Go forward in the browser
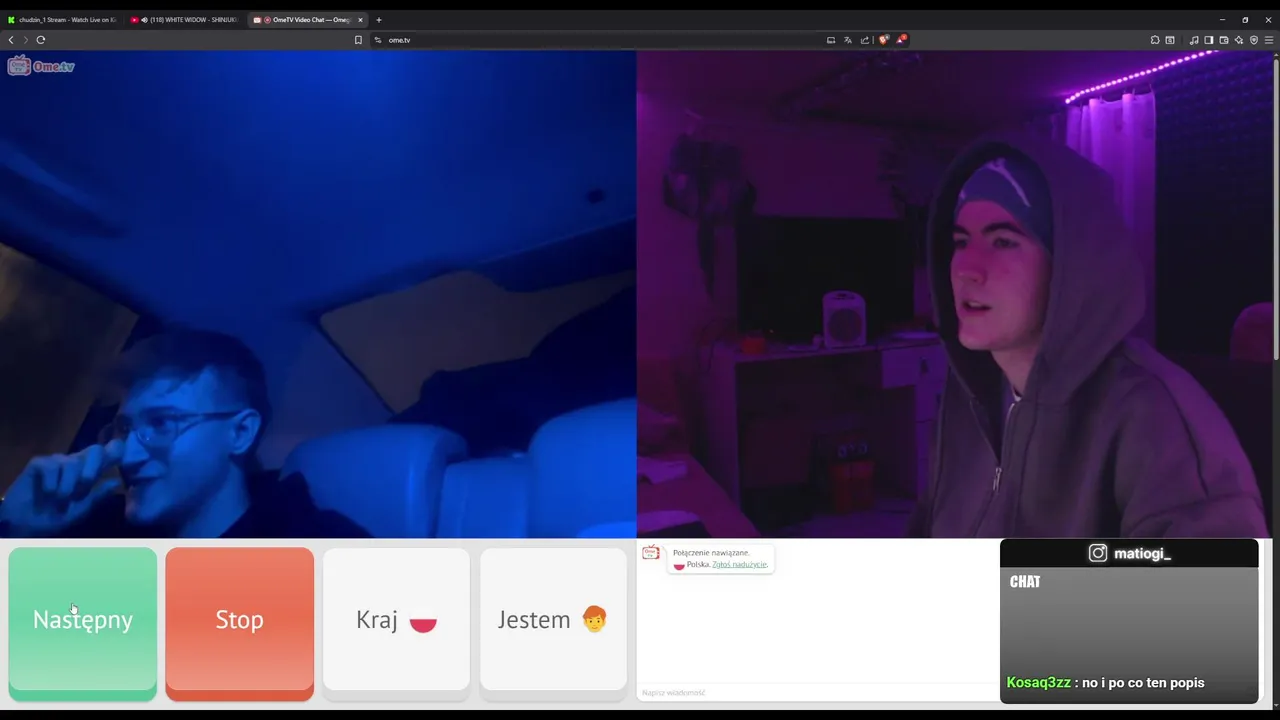 coord(25,40)
